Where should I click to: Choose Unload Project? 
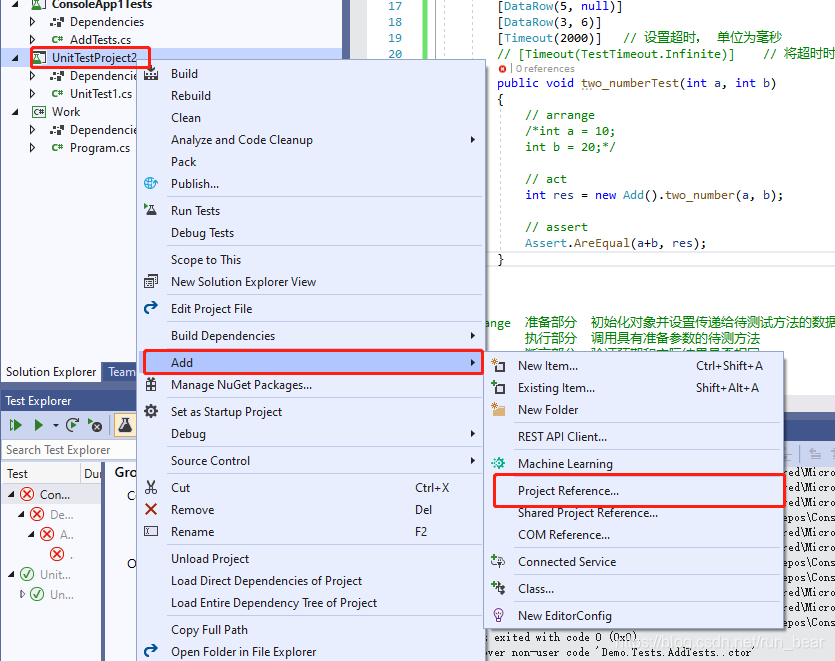(x=312, y=559)
